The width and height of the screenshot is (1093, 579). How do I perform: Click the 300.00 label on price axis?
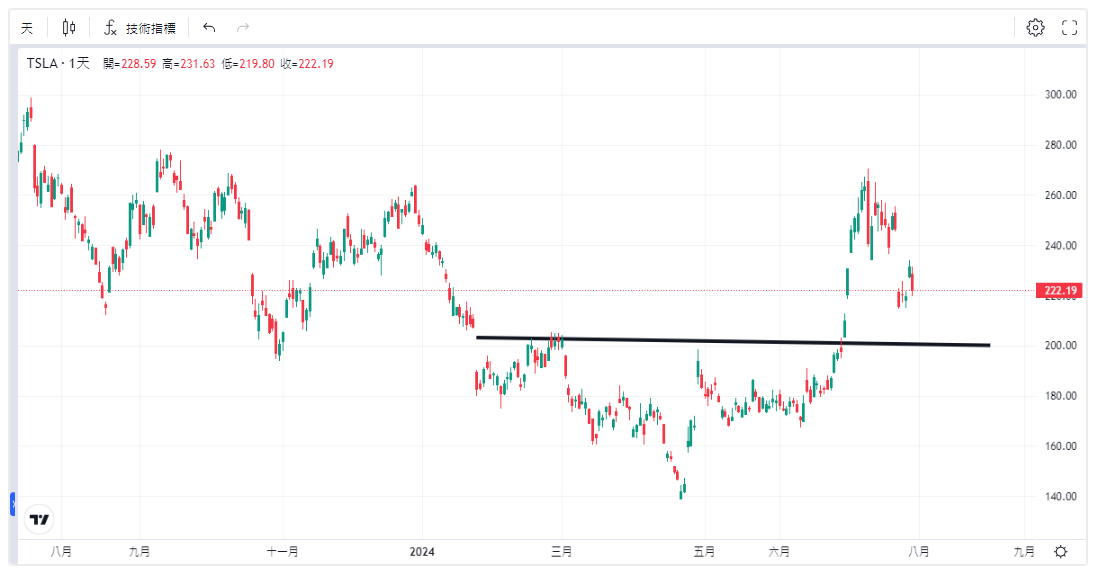coord(1060,95)
